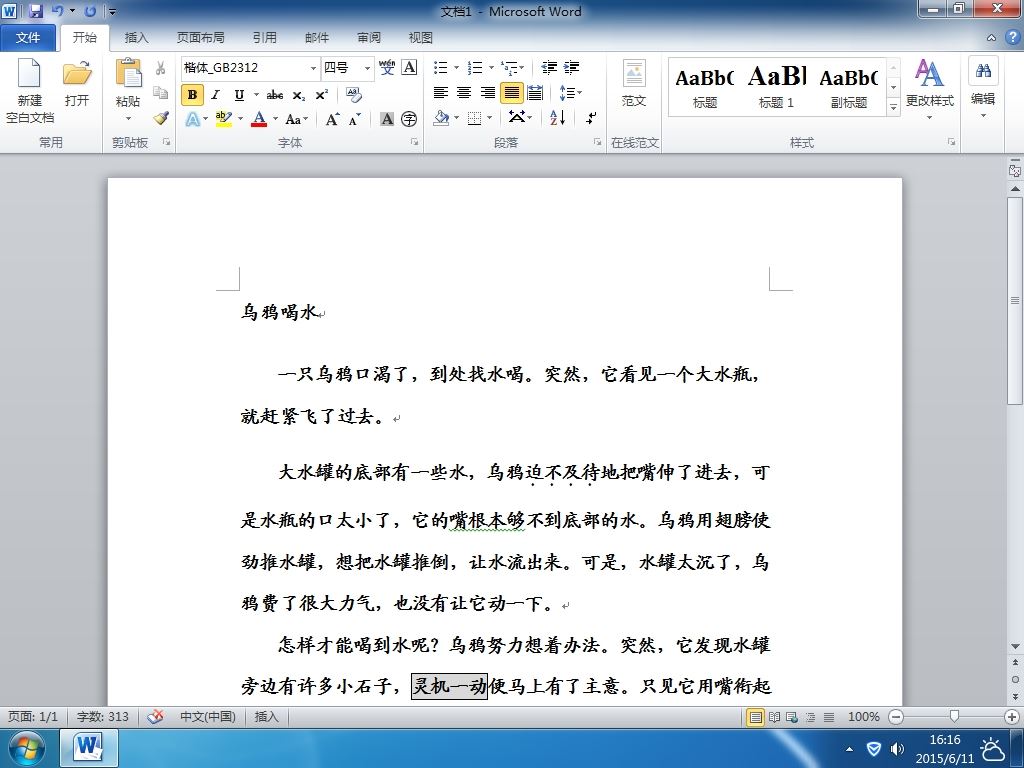This screenshot has width=1024, height=768.
Task: Click the zoom slider handle
Action: 954,717
